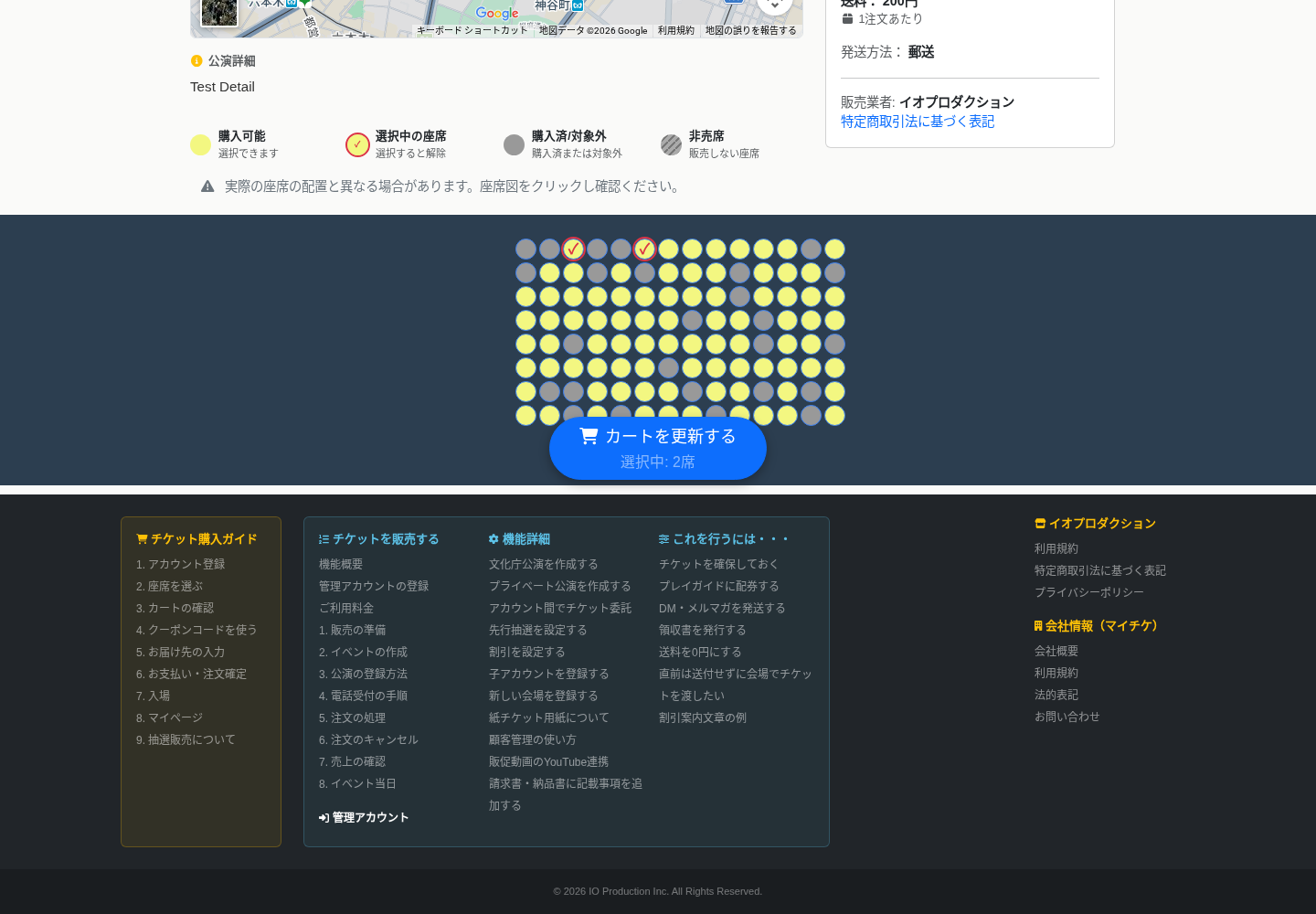1316x914 pixels.
Task: Open DM・メルマガを発送する link
Action: (722, 609)
